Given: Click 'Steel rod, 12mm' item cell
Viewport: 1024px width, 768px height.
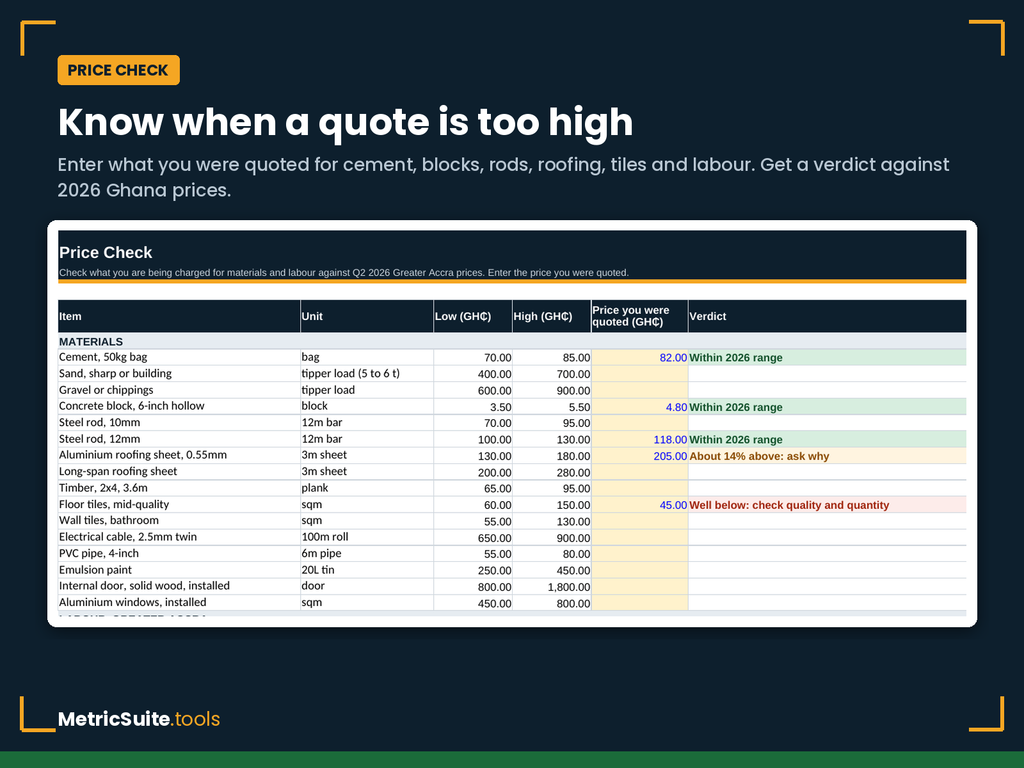Looking at the screenshot, I should pyautogui.click(x=179, y=439).
